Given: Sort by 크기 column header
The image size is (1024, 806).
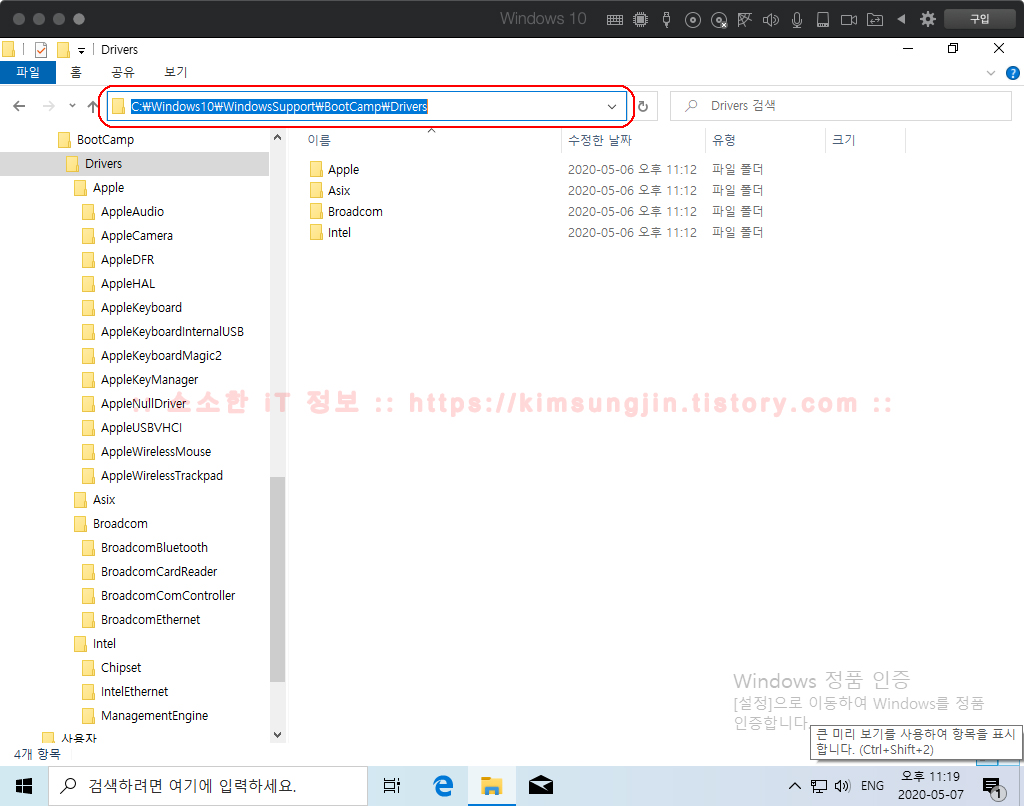Looking at the screenshot, I should click(x=843, y=140).
